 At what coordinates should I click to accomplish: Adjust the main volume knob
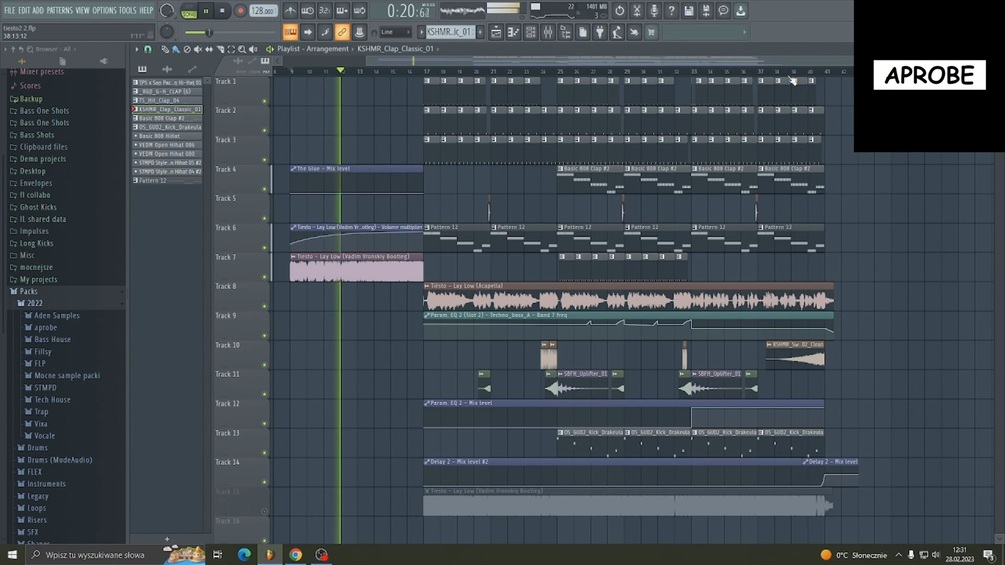point(167,11)
